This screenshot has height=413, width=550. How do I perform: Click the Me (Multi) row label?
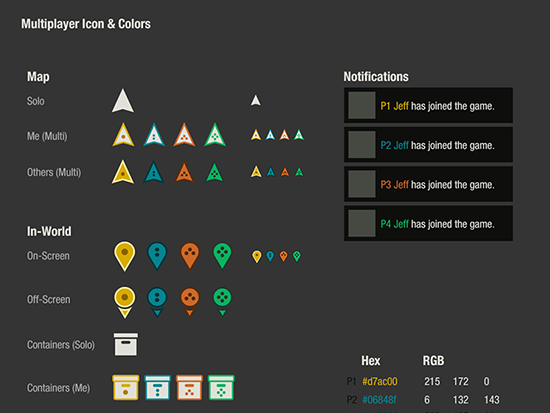[x=47, y=136]
